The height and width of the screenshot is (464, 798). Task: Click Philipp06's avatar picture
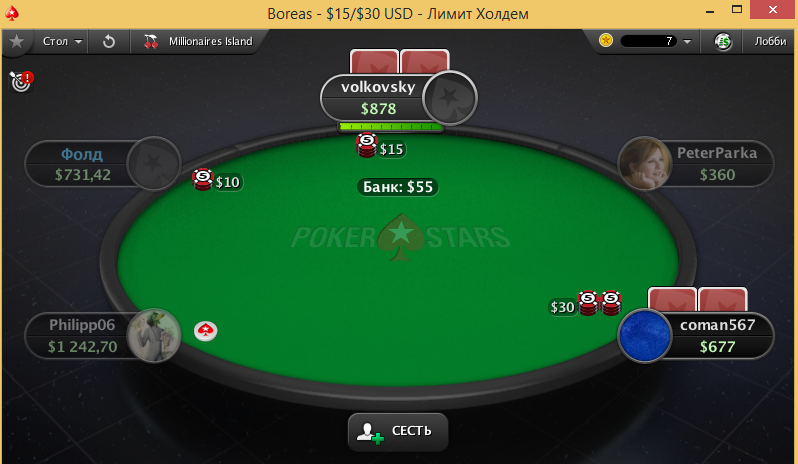pos(154,336)
